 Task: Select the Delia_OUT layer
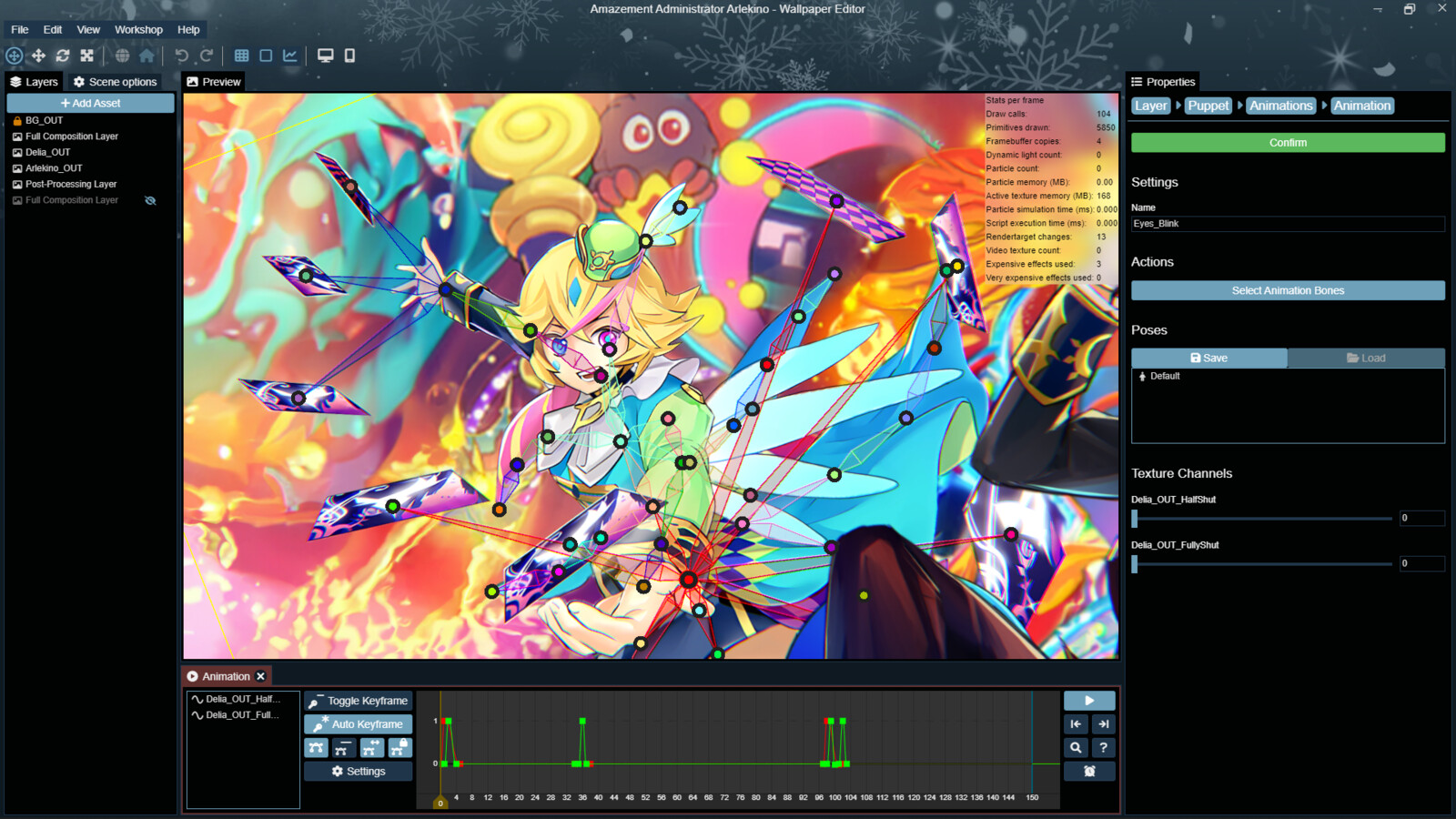pyautogui.click(x=47, y=152)
